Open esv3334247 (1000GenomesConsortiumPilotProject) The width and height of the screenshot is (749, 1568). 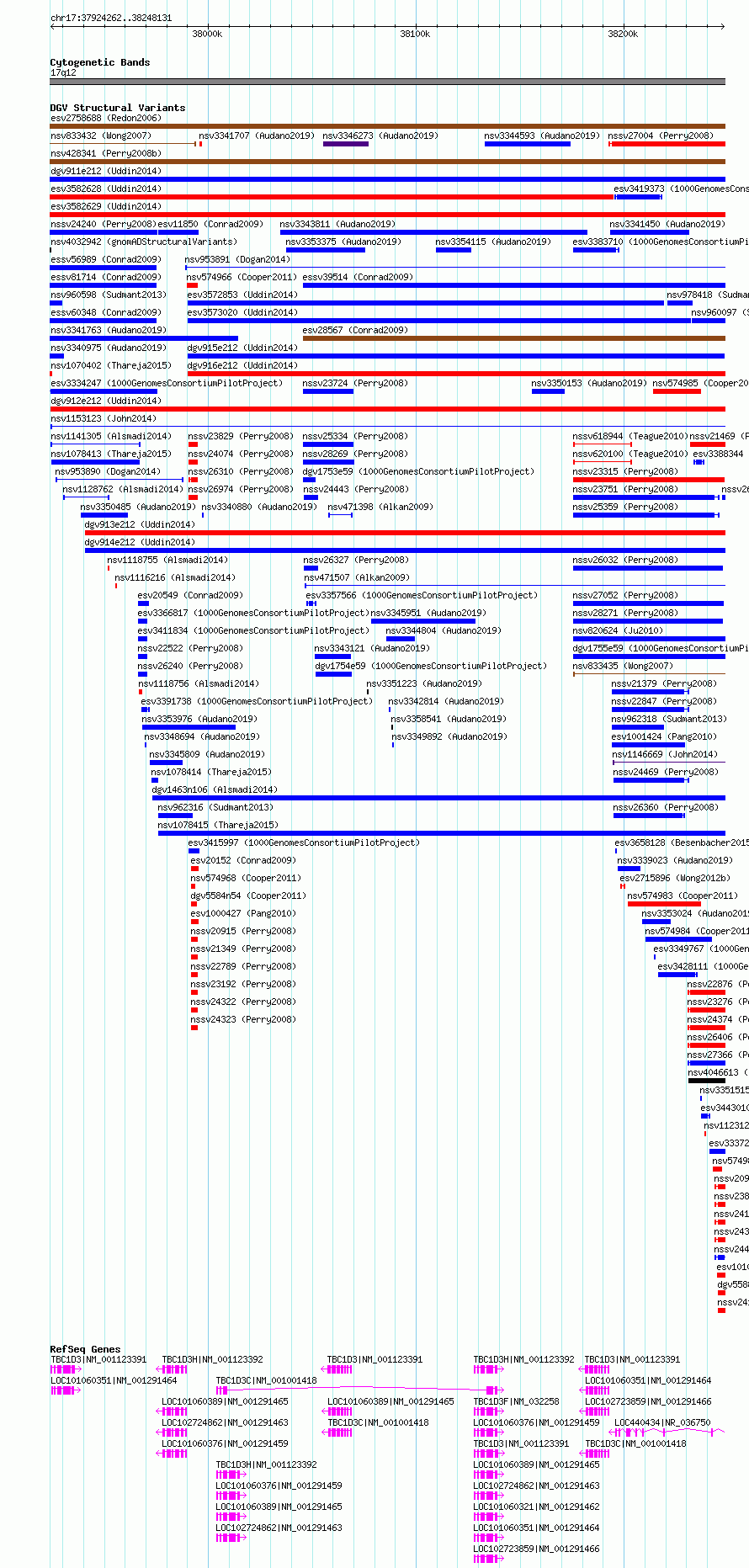coord(167,383)
